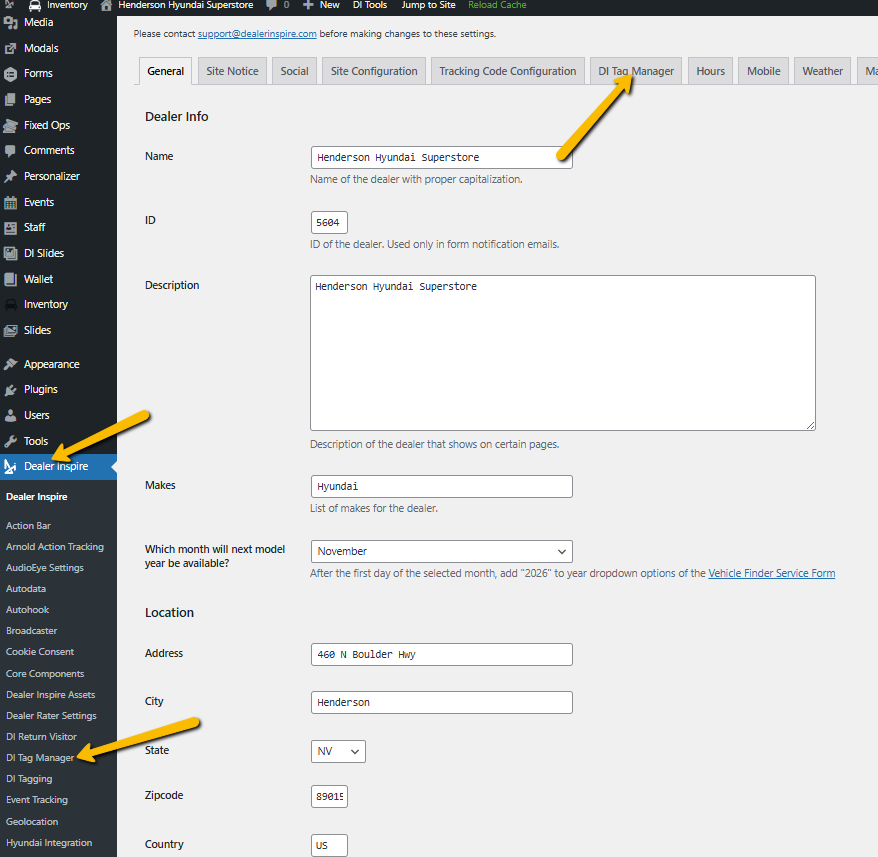This screenshot has width=878, height=857.
Task: Click the Modals sidebar icon
Action: tap(11, 48)
